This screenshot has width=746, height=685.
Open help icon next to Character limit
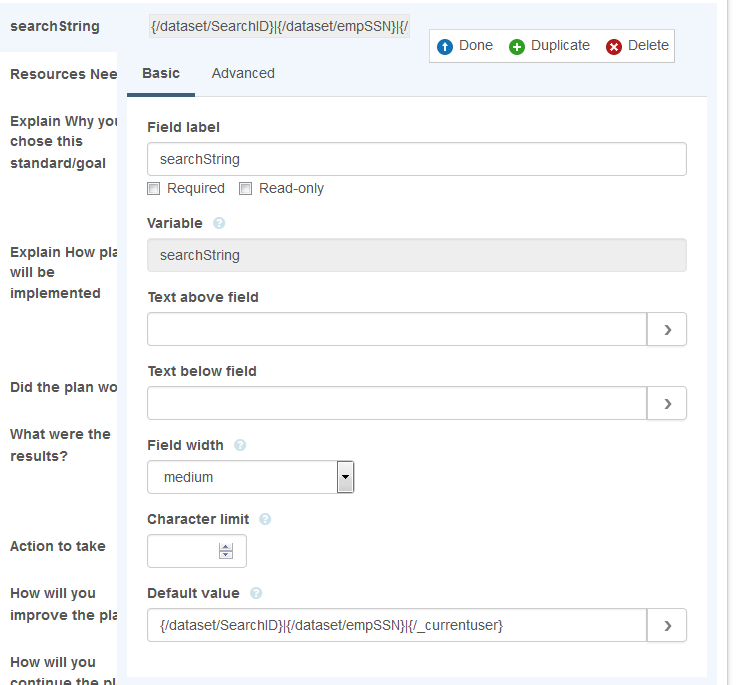coord(265,519)
